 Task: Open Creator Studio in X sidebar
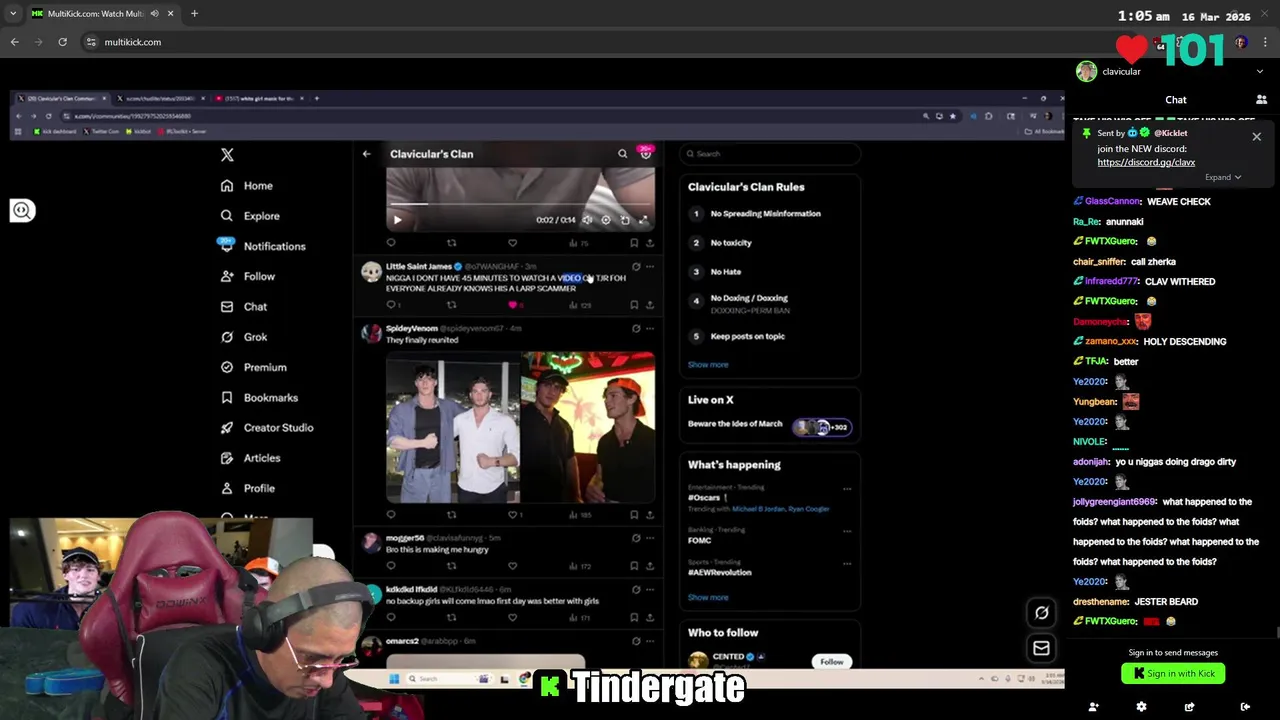(266, 428)
